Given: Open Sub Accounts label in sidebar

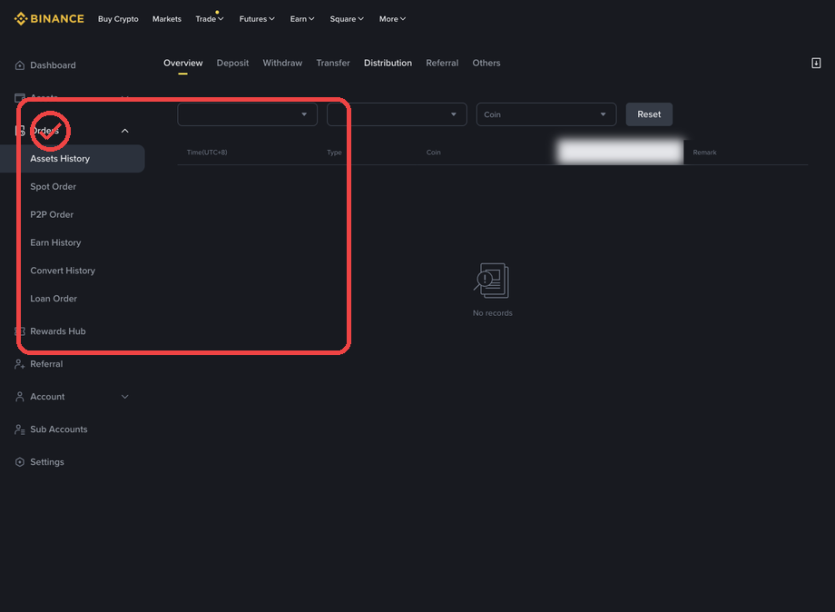Looking at the screenshot, I should tap(59, 429).
